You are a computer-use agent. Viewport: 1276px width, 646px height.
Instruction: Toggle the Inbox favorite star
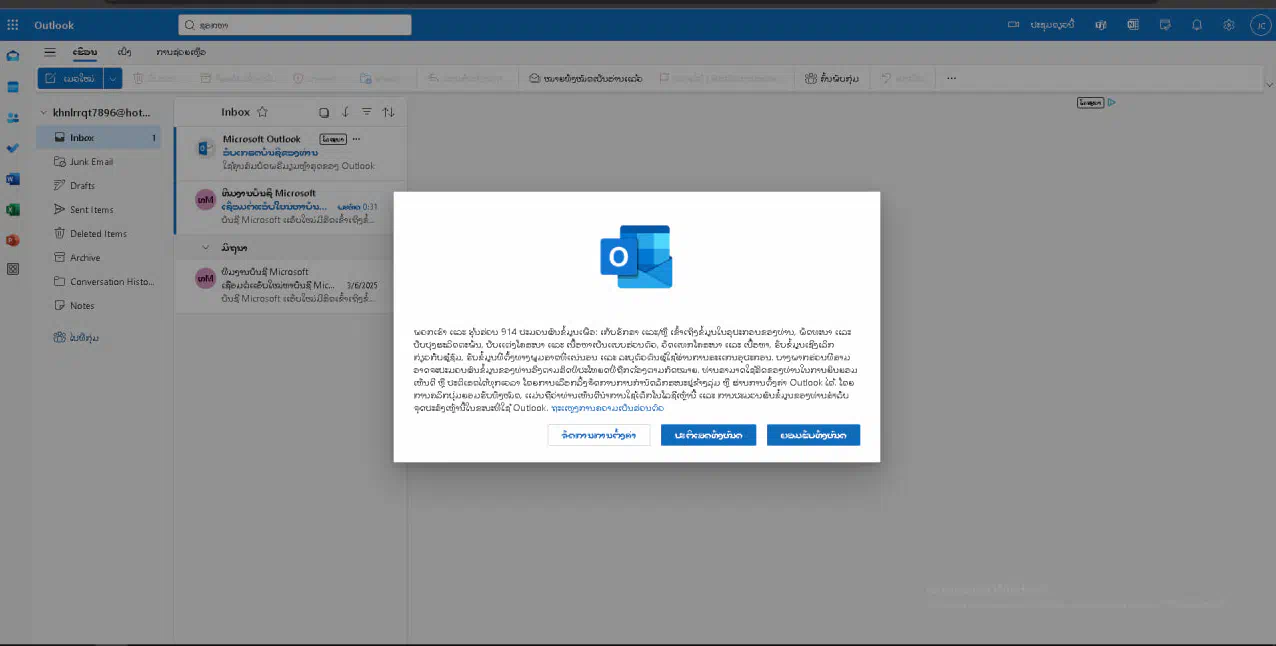coord(263,112)
